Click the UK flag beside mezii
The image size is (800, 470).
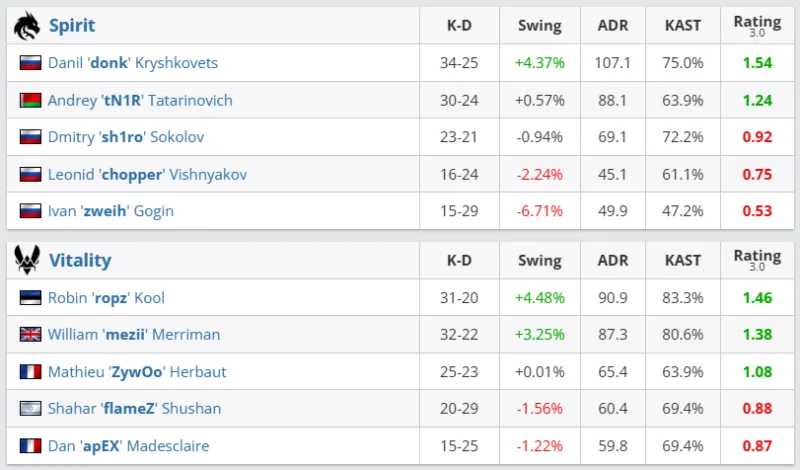point(30,335)
